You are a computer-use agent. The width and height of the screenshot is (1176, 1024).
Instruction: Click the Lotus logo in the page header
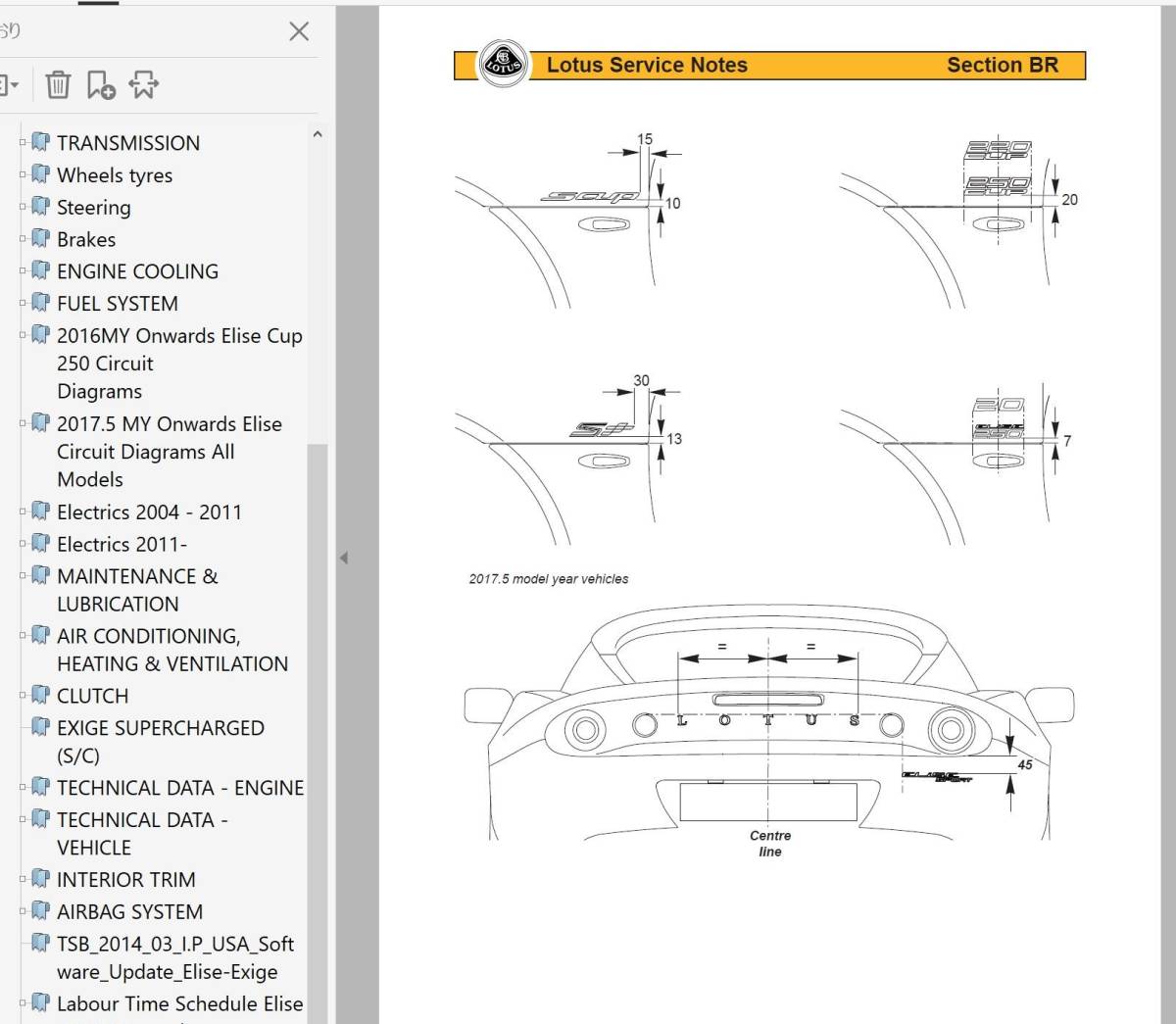click(x=503, y=65)
